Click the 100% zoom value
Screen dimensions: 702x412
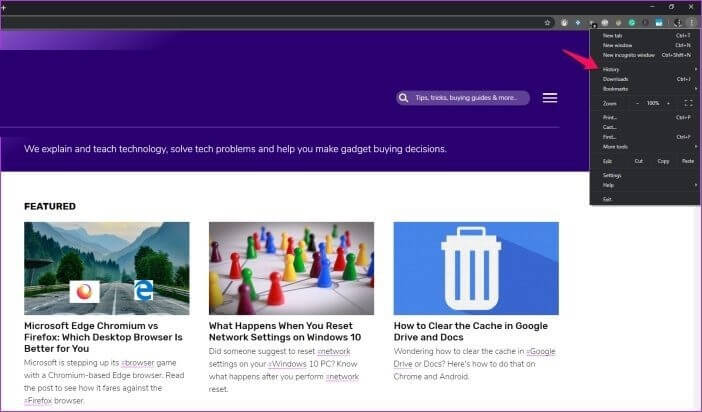(653, 103)
